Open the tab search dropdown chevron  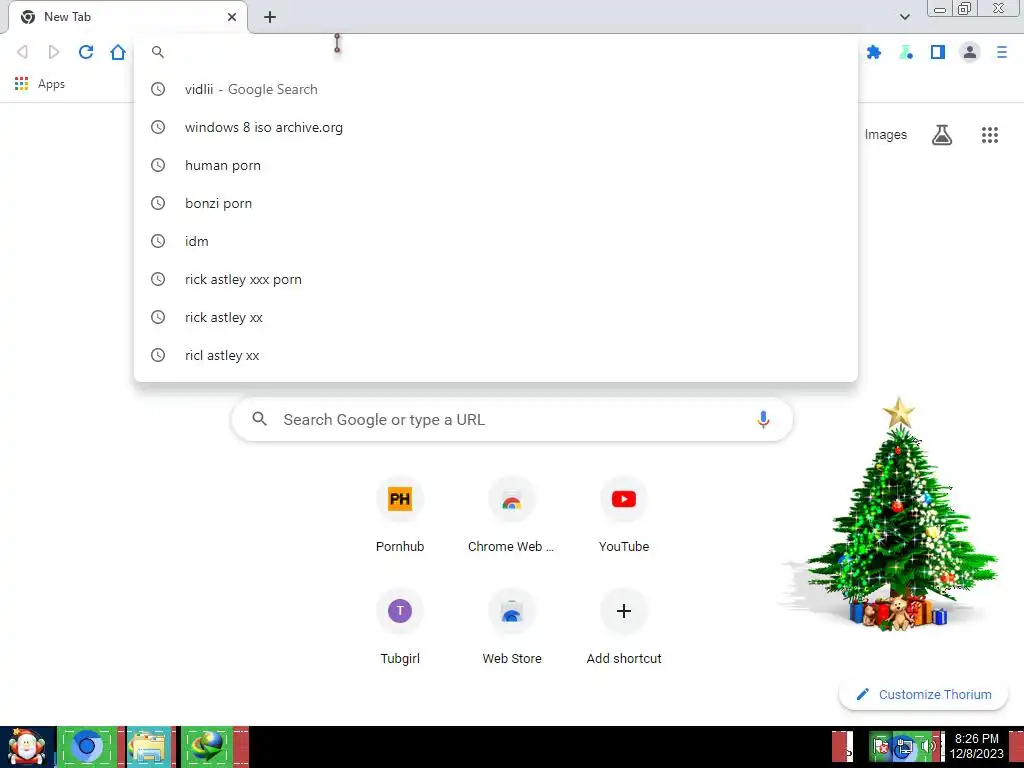[x=904, y=17]
